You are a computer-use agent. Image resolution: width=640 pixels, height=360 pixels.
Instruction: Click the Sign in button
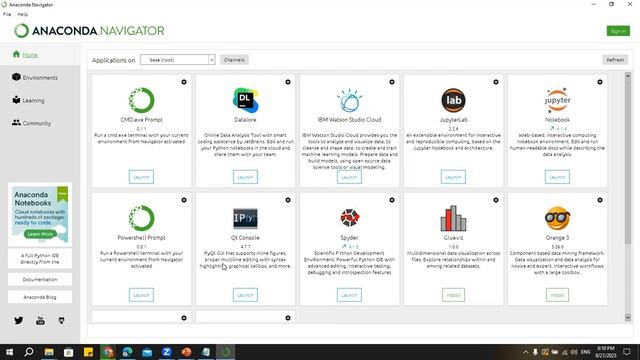(618, 31)
